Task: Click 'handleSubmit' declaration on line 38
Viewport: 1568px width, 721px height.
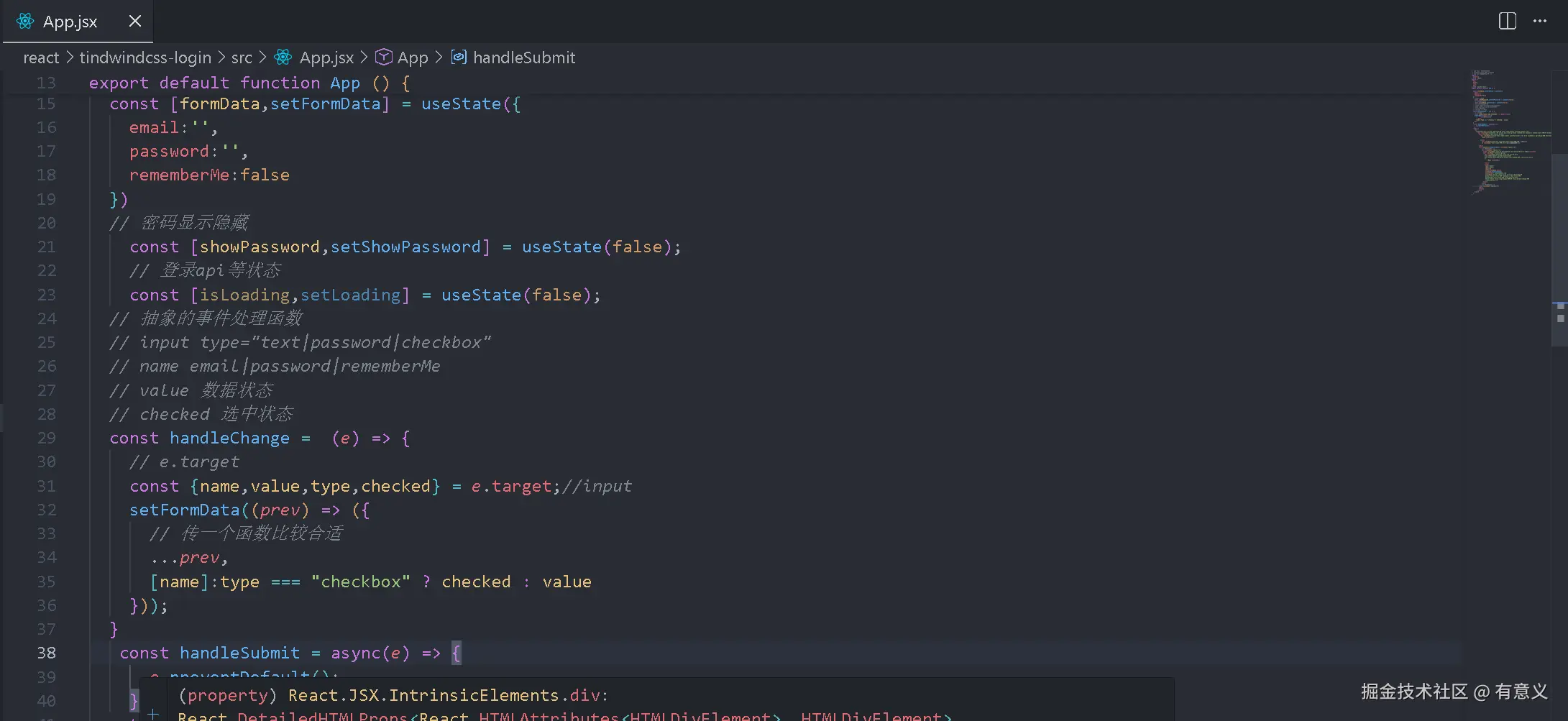Action: (x=239, y=653)
